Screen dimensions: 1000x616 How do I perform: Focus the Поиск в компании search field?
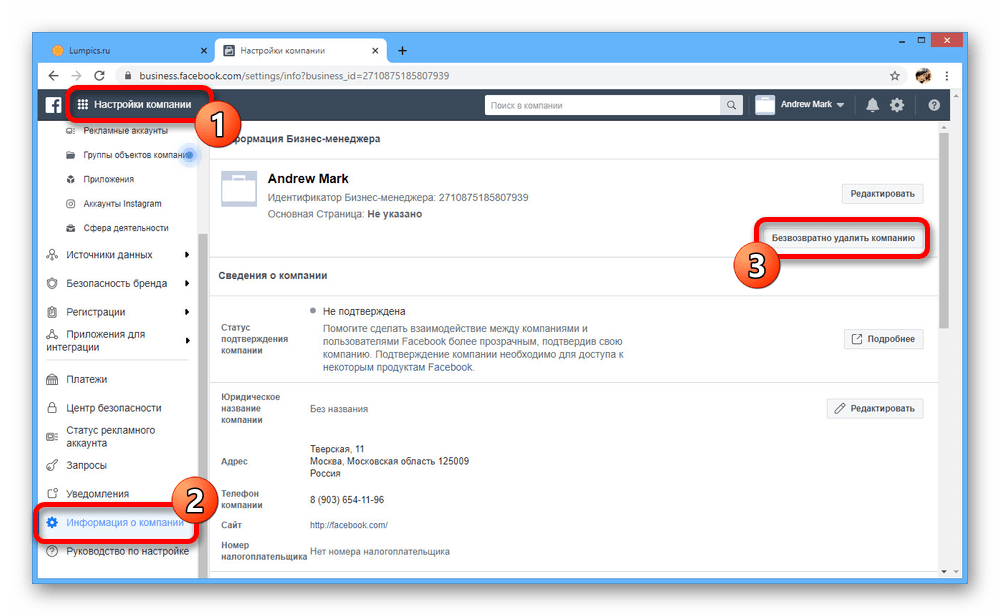[603, 105]
